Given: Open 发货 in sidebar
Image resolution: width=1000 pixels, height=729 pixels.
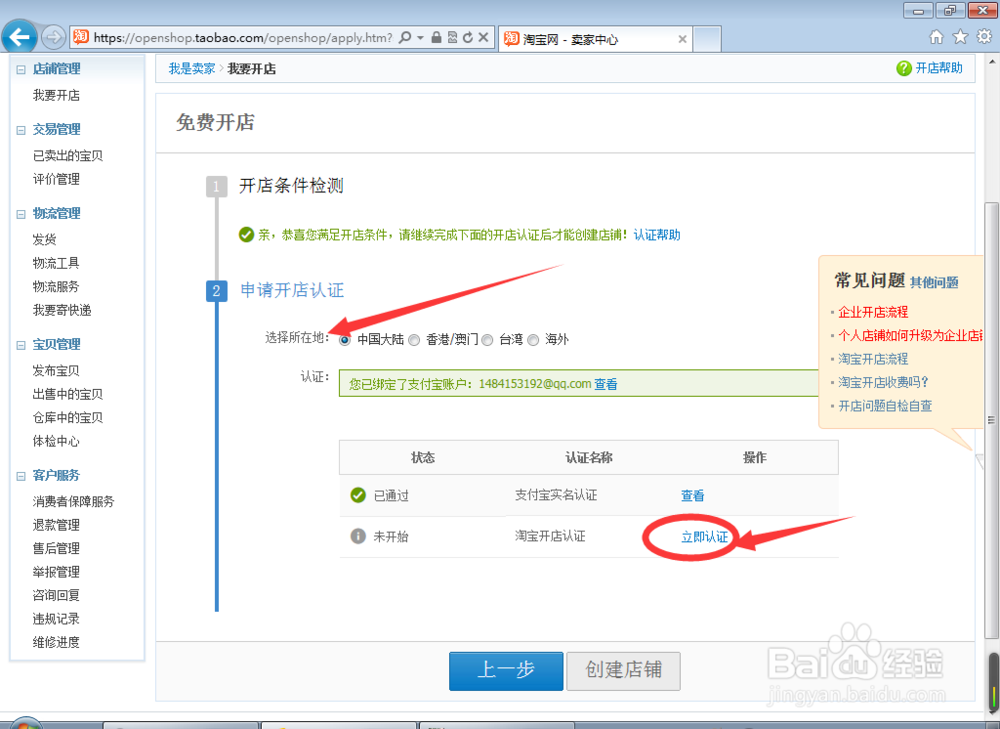Looking at the screenshot, I should 45,239.
